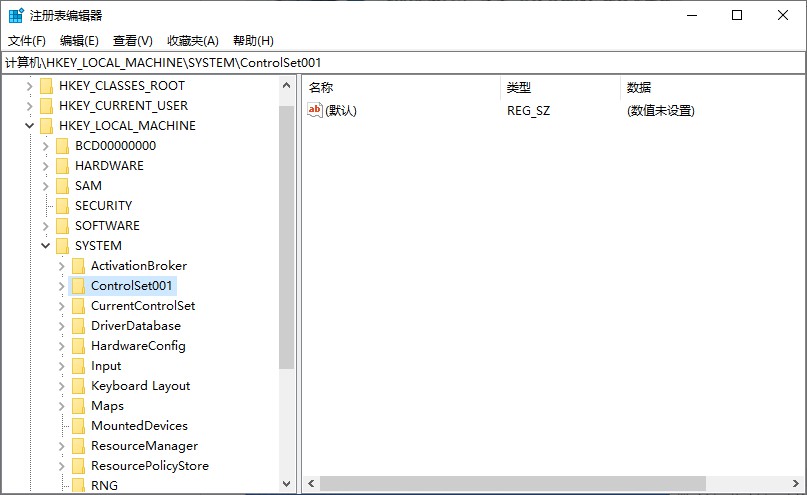The height and width of the screenshot is (495, 807).
Task: Click the HKEY_CLASSES_ROOT folder icon
Action: tap(46, 86)
